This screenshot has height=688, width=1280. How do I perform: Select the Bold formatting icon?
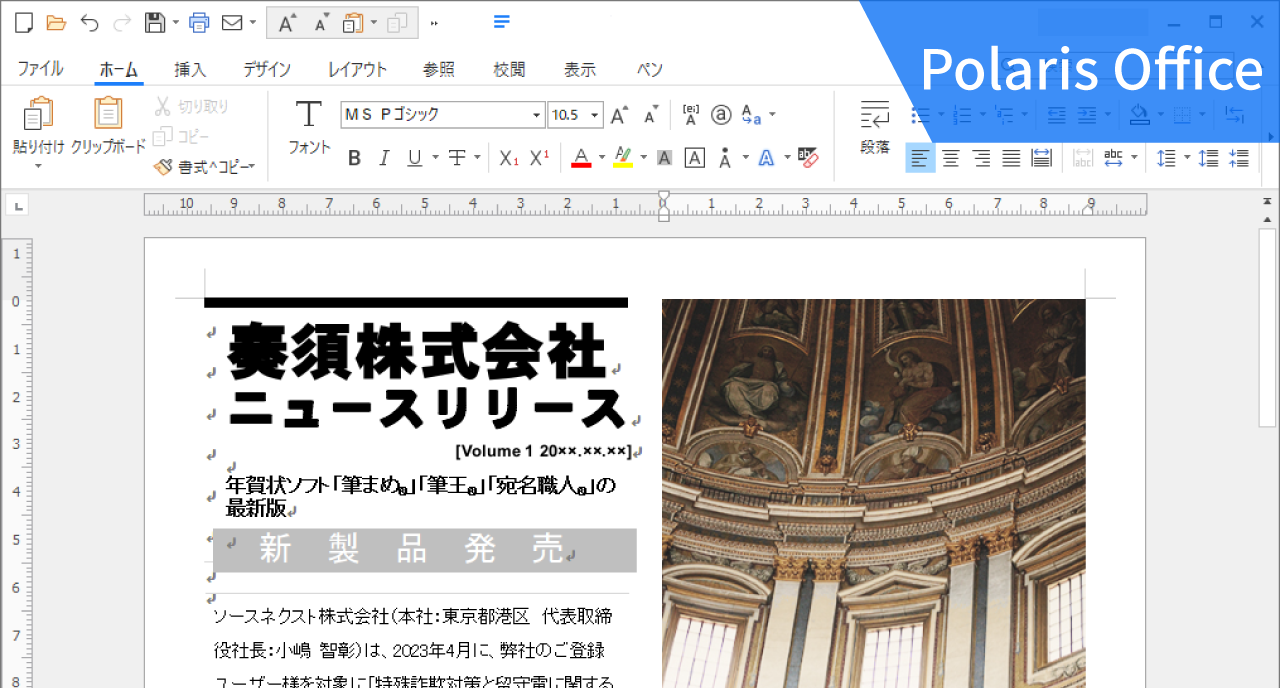coord(354,158)
